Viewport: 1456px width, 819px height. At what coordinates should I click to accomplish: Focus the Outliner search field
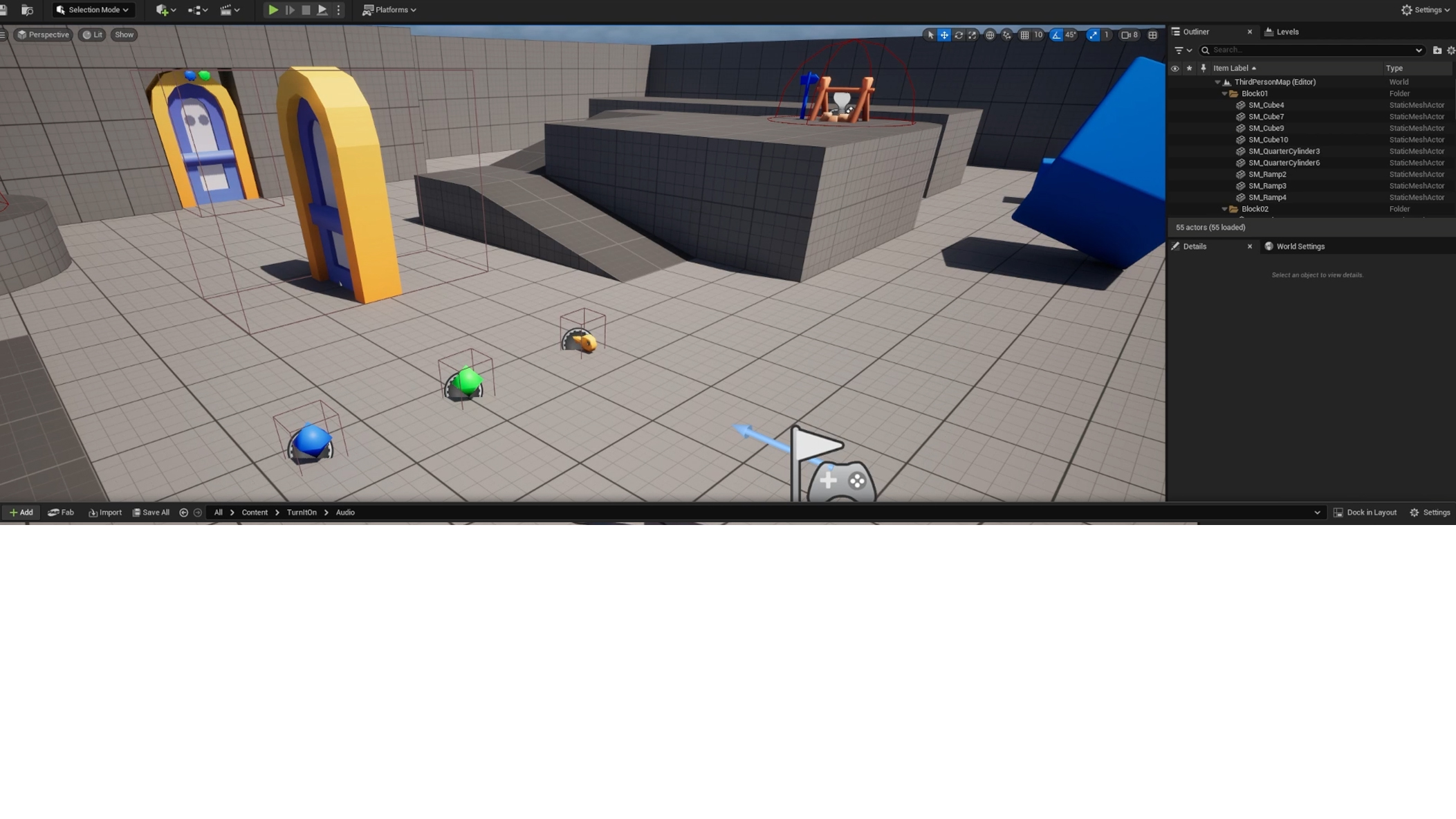click(1311, 50)
